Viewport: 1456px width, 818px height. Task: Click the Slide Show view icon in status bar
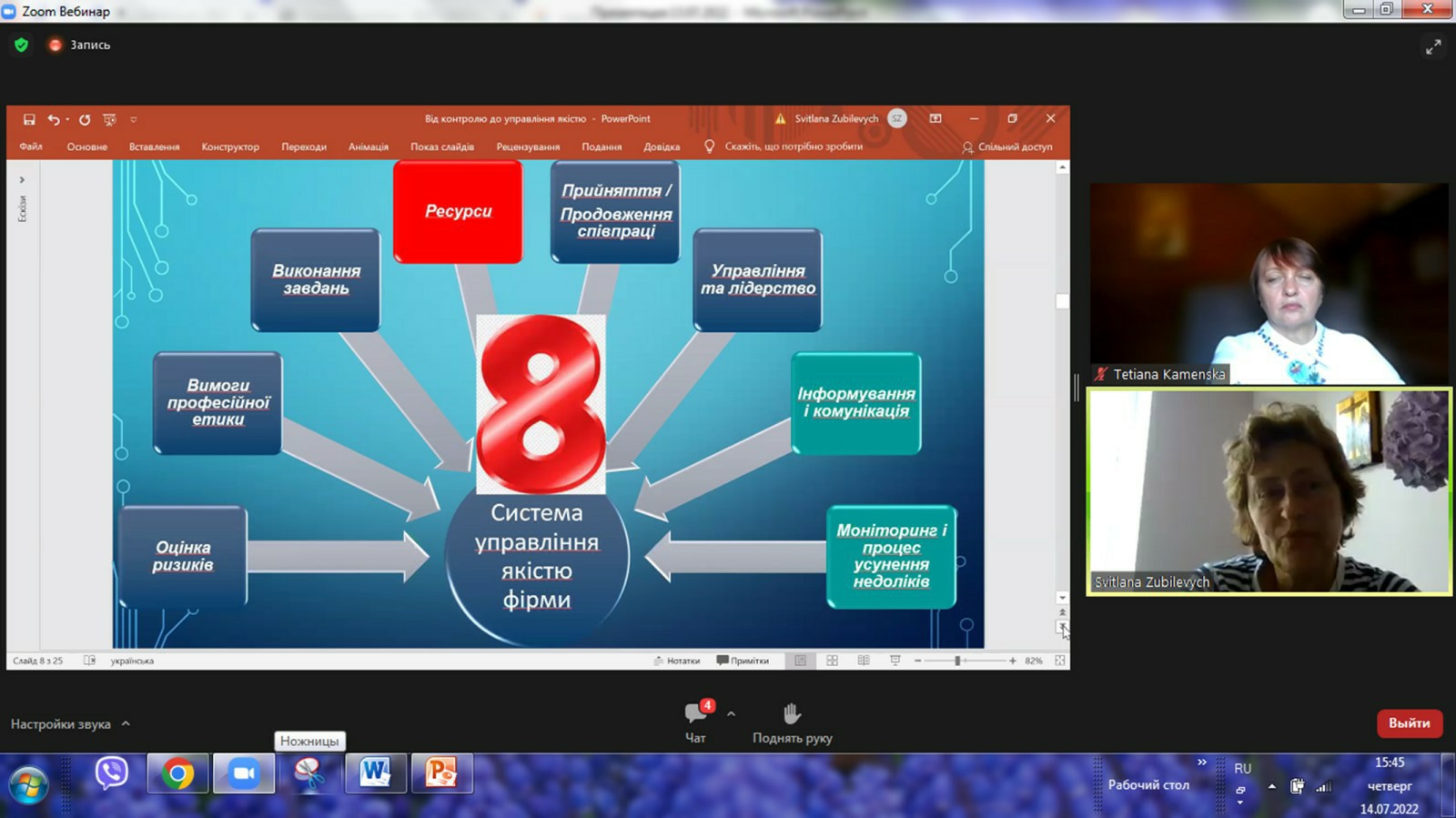click(x=895, y=661)
